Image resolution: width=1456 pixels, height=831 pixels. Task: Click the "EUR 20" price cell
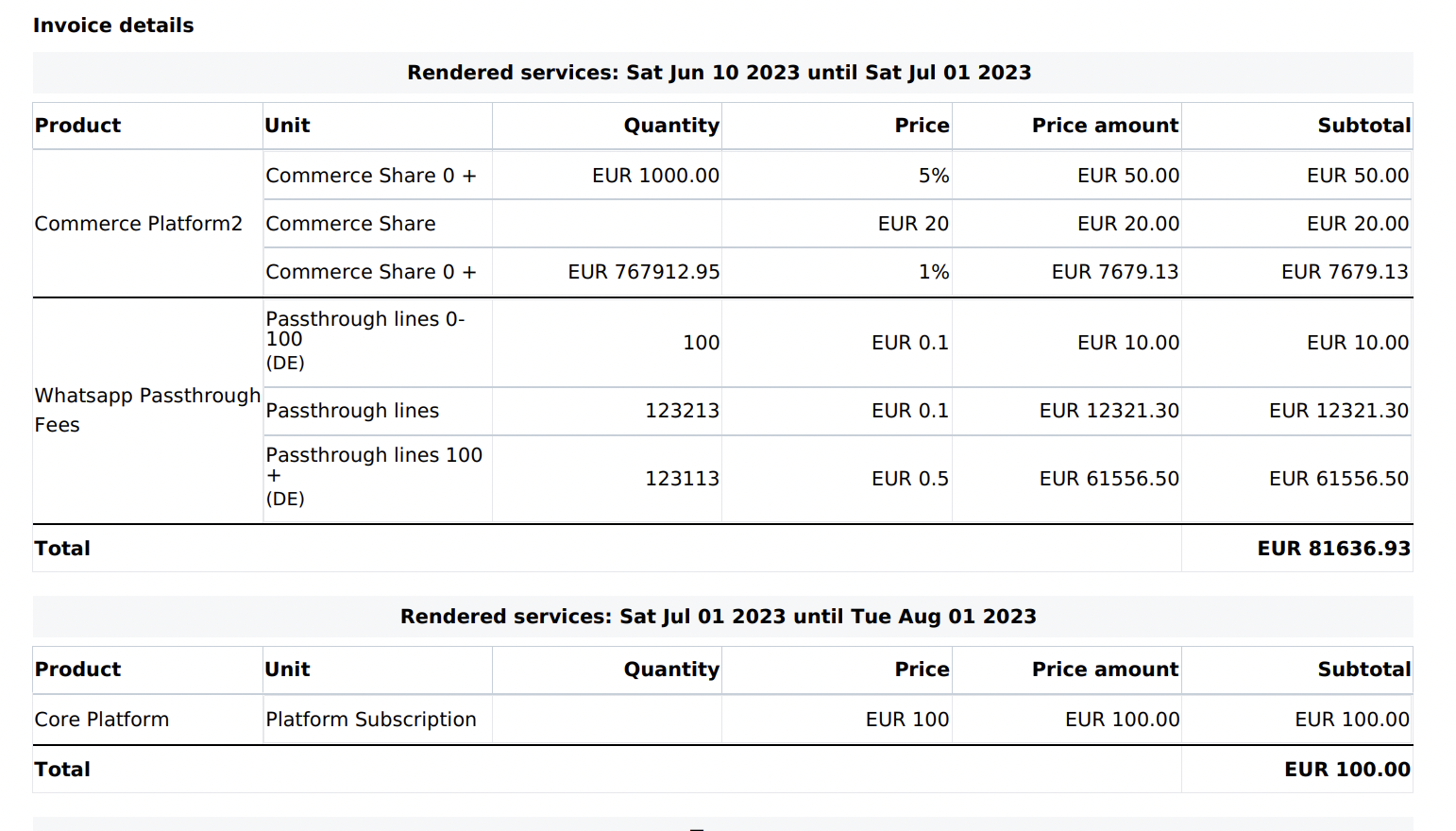(x=913, y=224)
